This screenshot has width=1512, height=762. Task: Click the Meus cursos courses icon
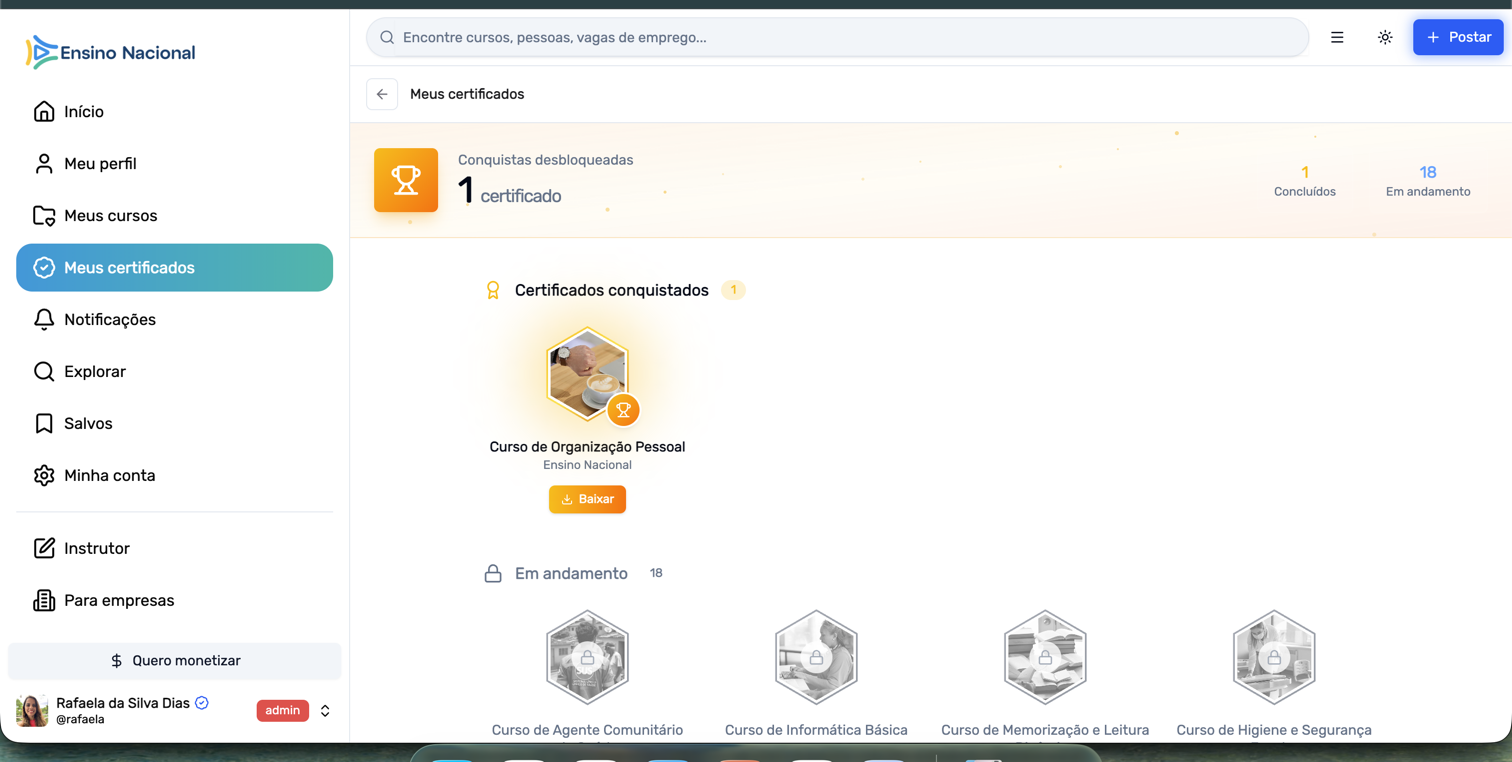point(44,215)
